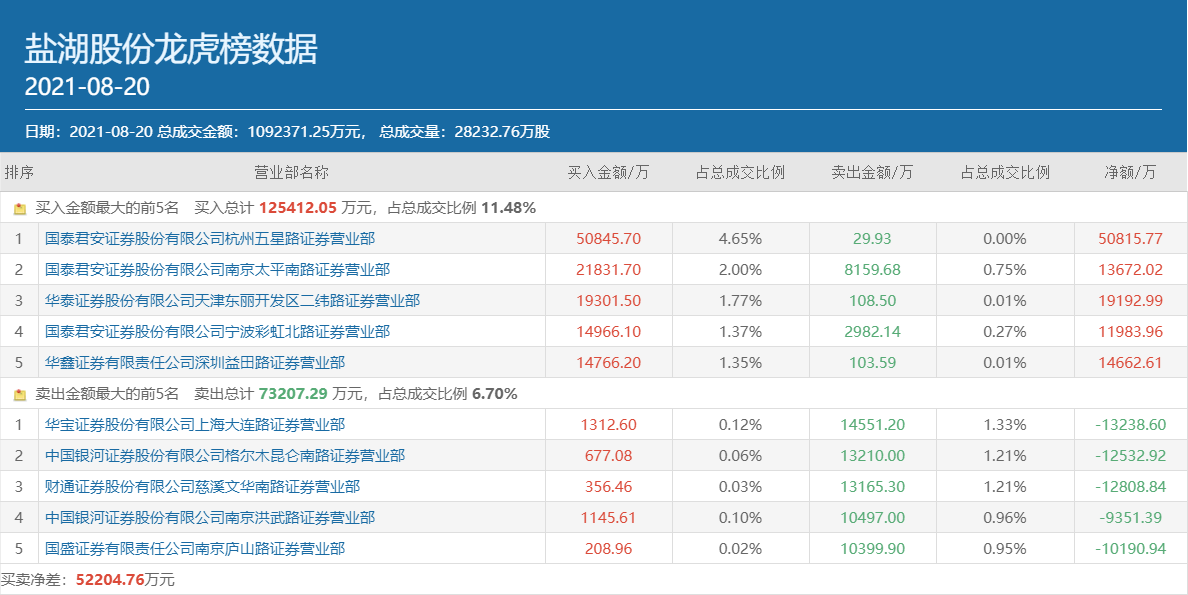Click the 净额/万 column header

(x=1130, y=172)
